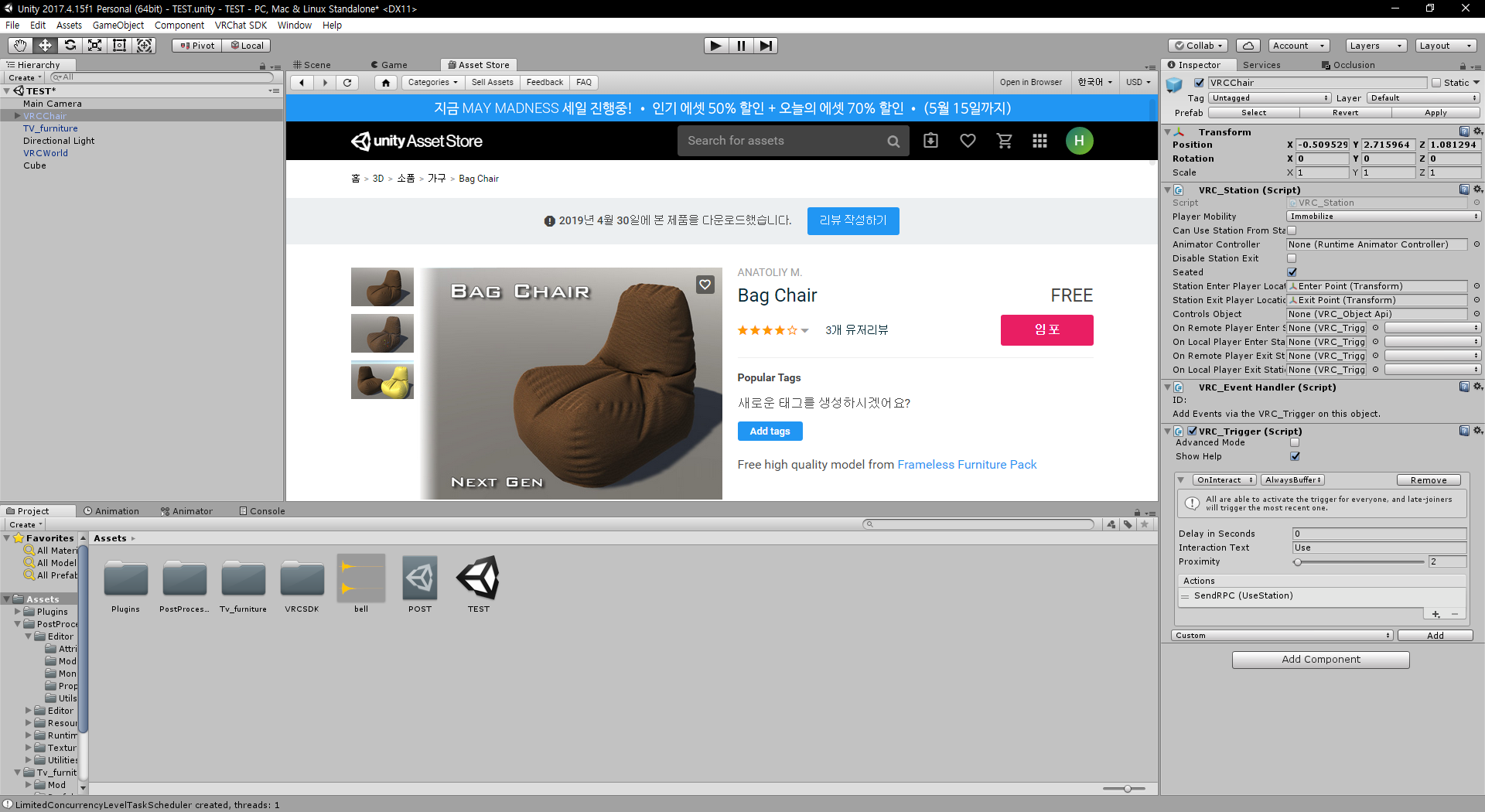This screenshot has height=812, width=1485.
Task: Open My Assets download icon
Action: point(930,141)
